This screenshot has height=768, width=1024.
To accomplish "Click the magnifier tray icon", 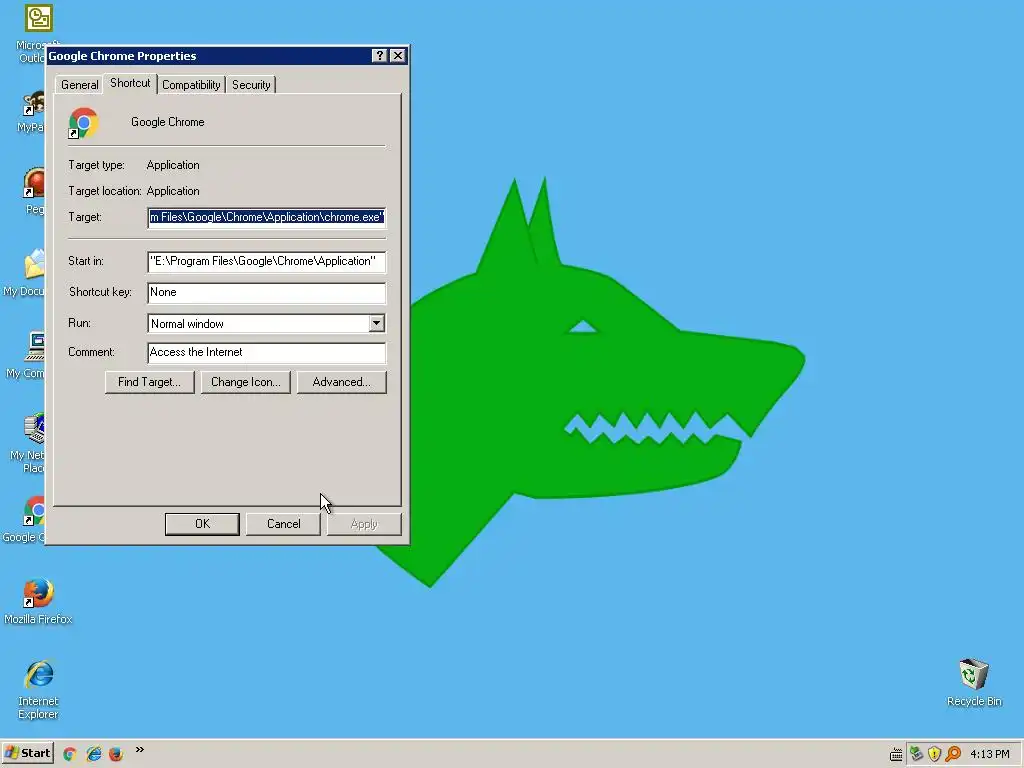I will point(953,754).
